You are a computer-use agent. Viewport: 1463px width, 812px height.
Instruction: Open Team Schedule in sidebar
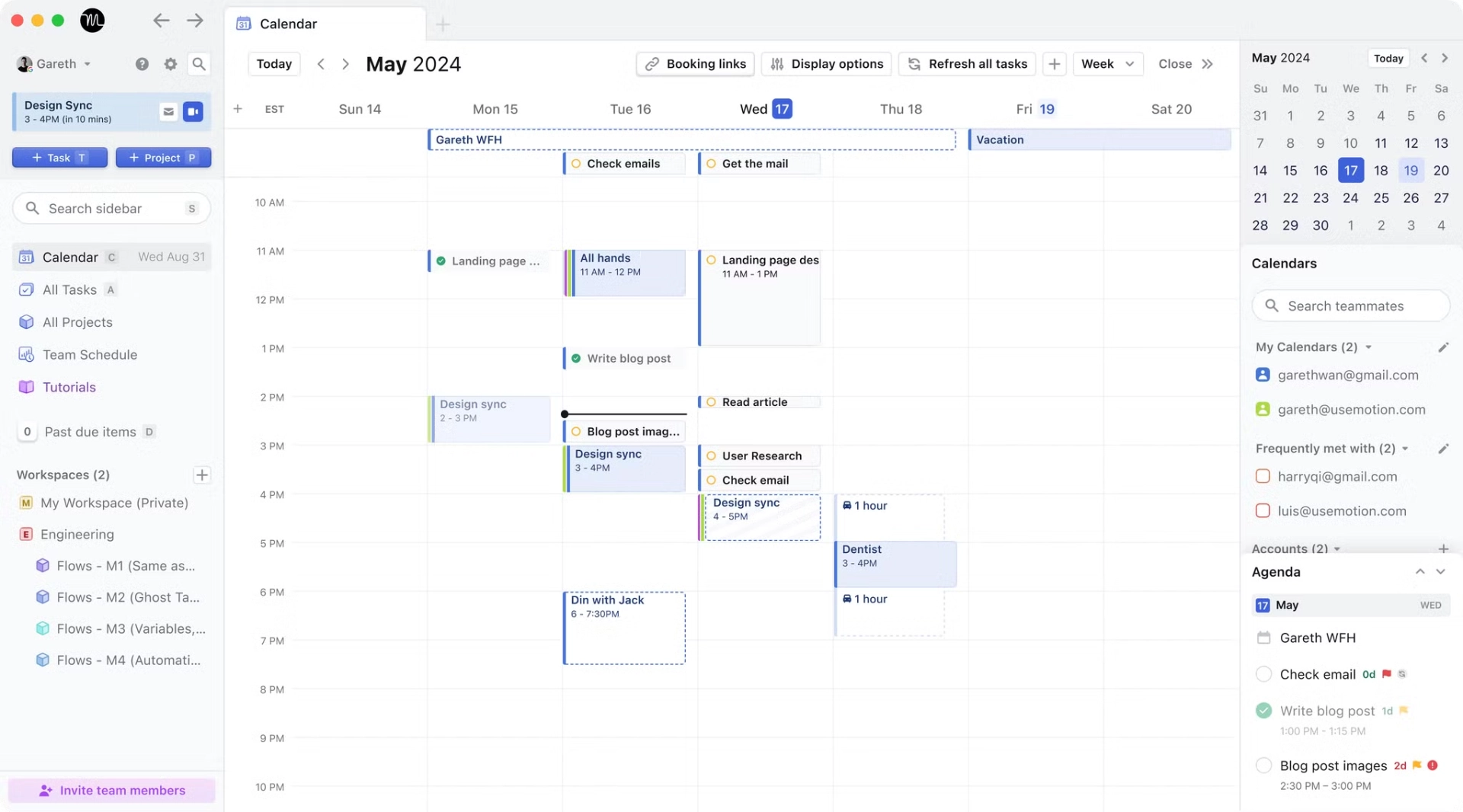coord(89,355)
